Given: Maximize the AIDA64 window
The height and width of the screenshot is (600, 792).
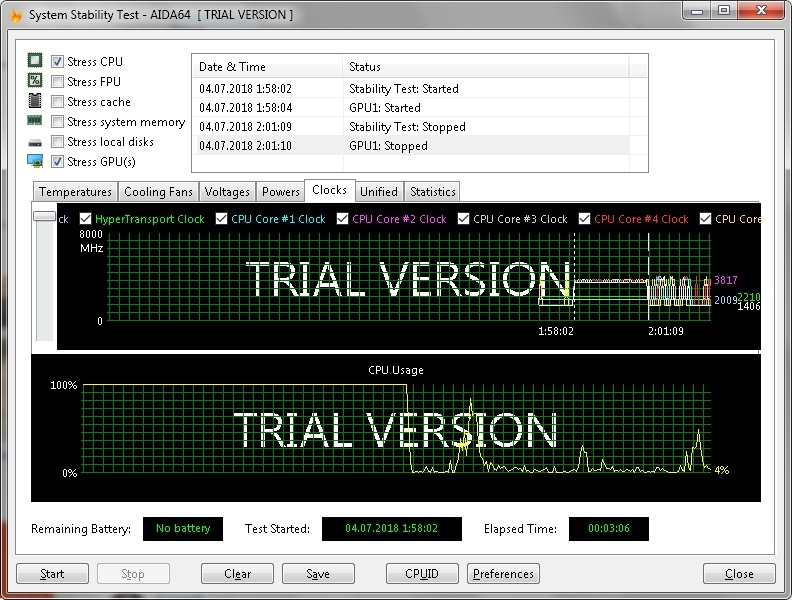Looking at the screenshot, I should click(724, 11).
